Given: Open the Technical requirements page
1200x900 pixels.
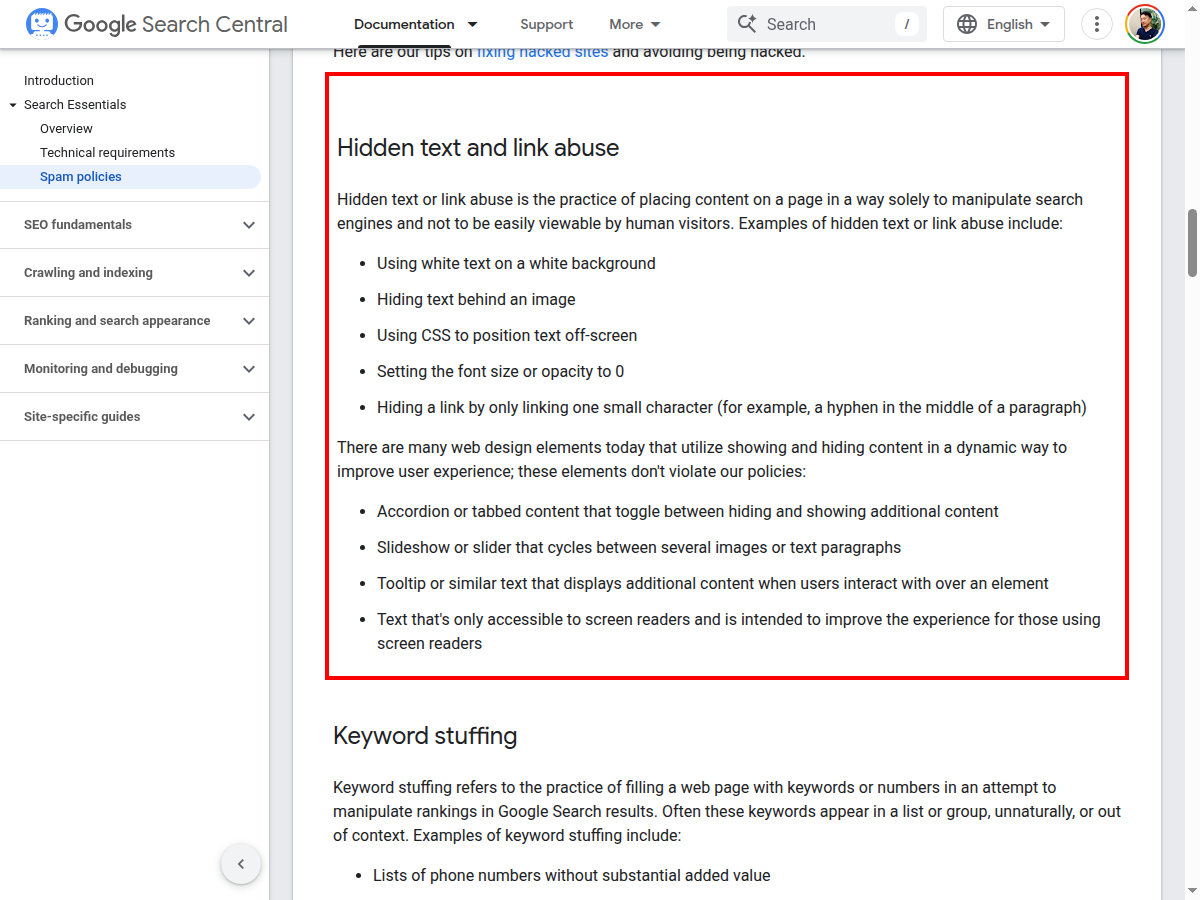Looking at the screenshot, I should click(107, 153).
